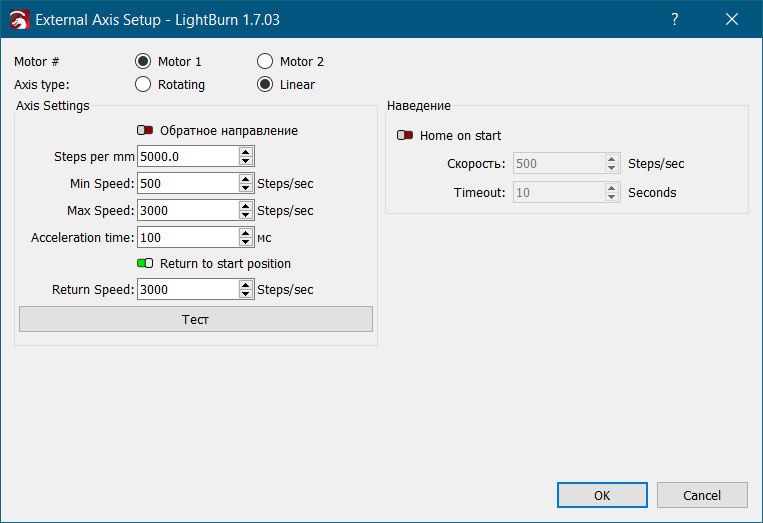The image size is (763, 523).
Task: Increase Min Speed with up arrow
Action: point(246,179)
